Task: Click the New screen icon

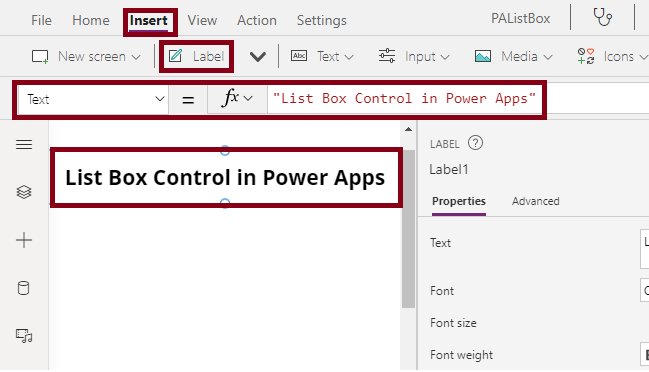Action: pos(40,57)
